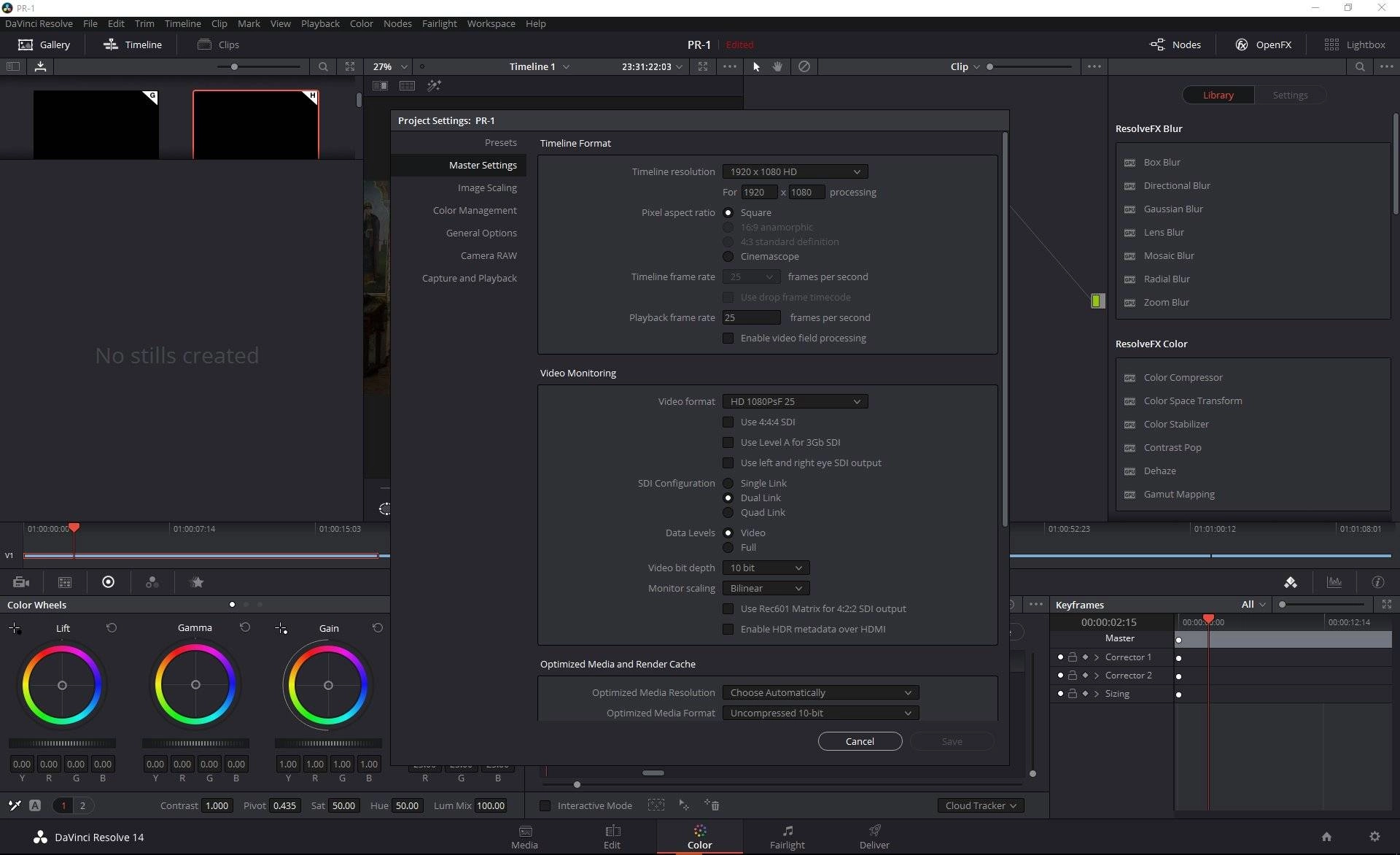Enable video field processing checkbox
This screenshot has width=1400, height=855.
tap(728, 338)
